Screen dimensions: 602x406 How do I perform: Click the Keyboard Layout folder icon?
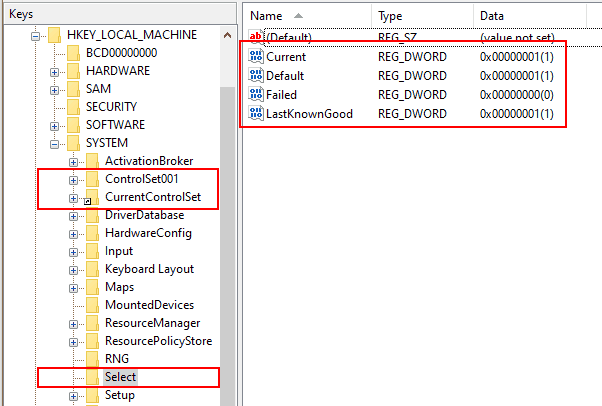(93, 269)
